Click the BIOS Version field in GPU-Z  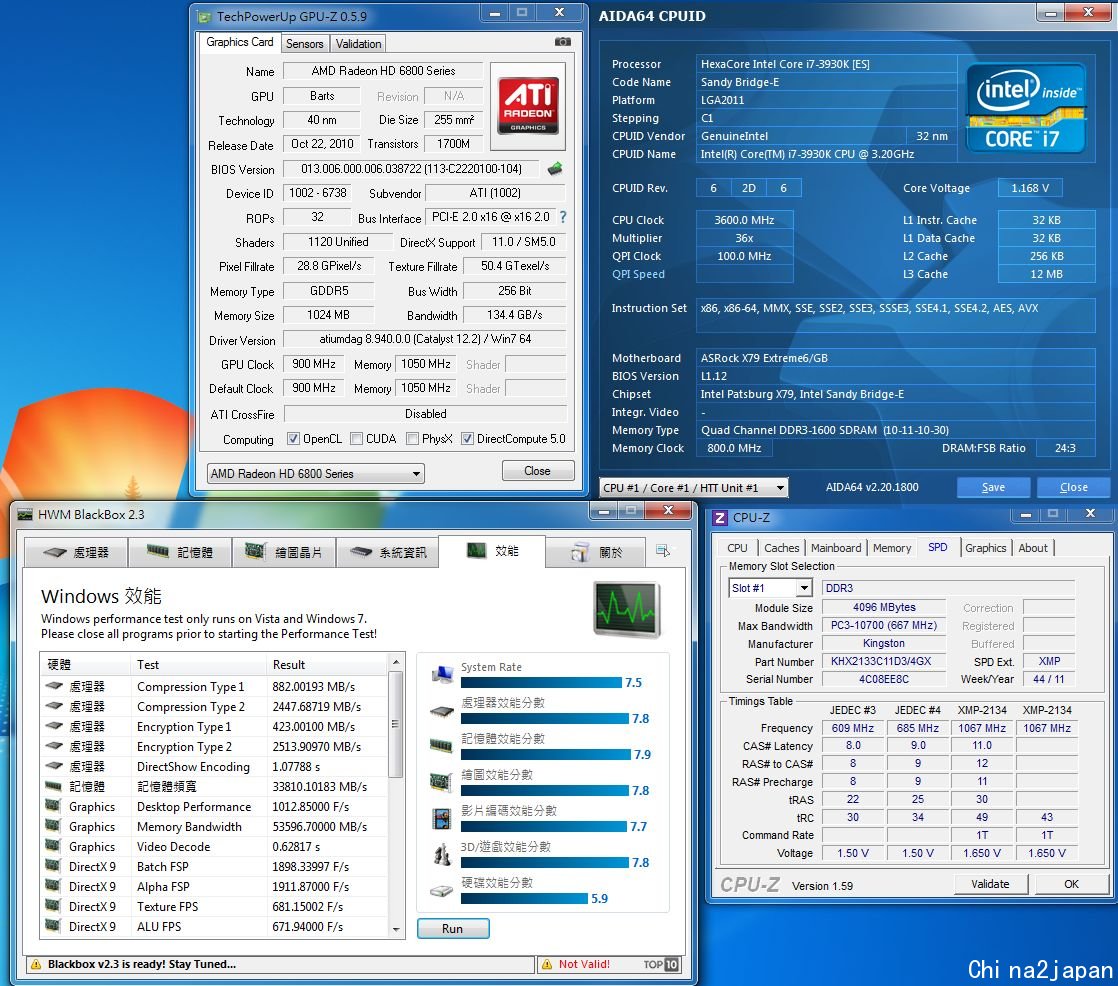(x=411, y=169)
